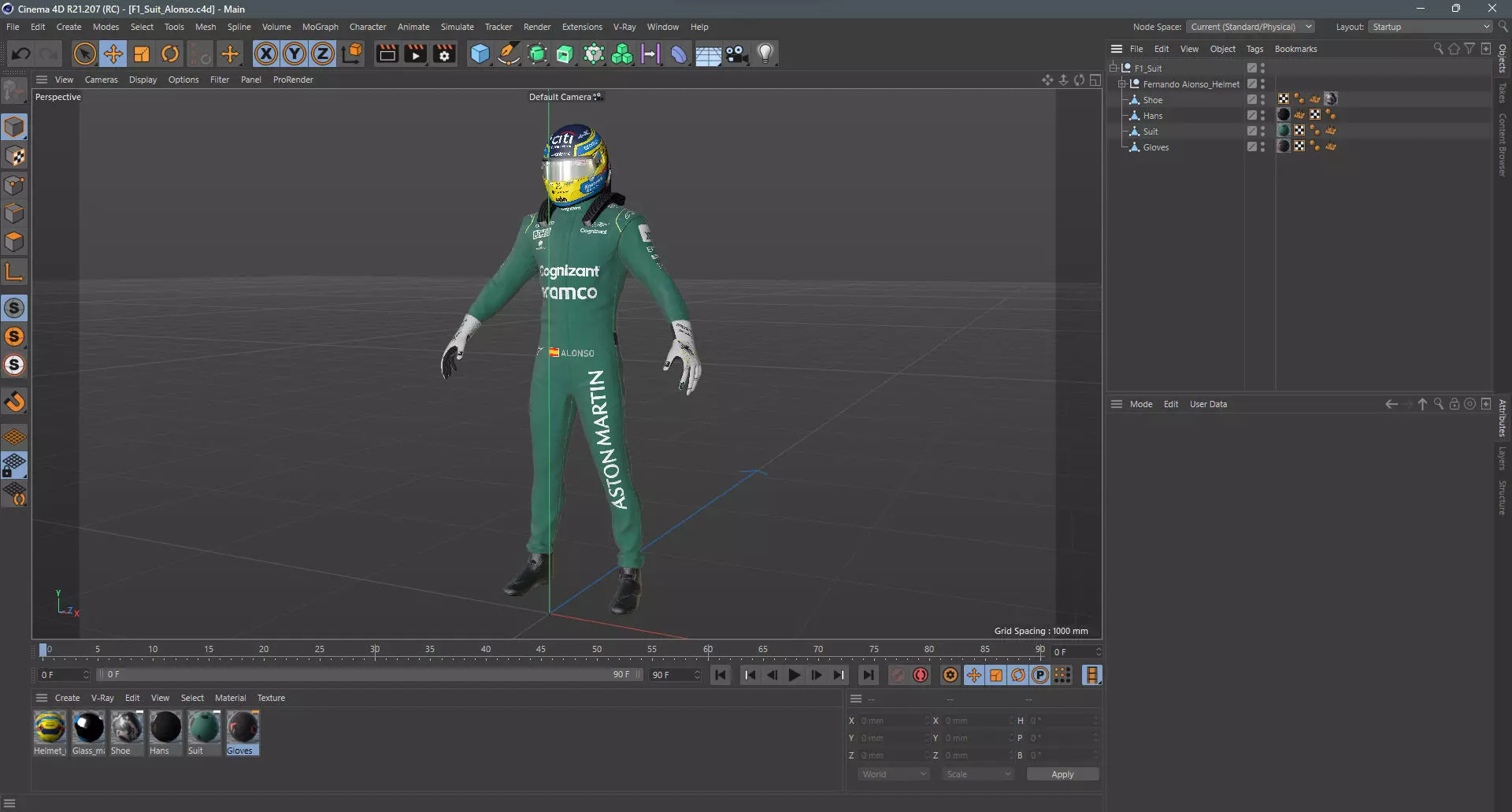Click the Subdivision Surface generator icon

(537, 54)
